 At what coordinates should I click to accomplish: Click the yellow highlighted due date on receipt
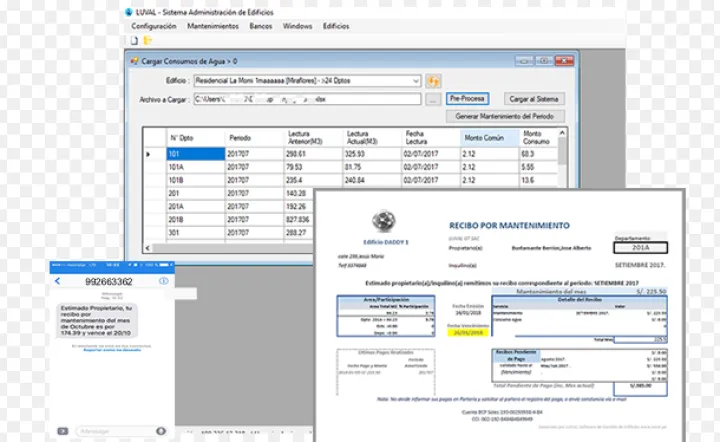pyautogui.click(x=468, y=333)
